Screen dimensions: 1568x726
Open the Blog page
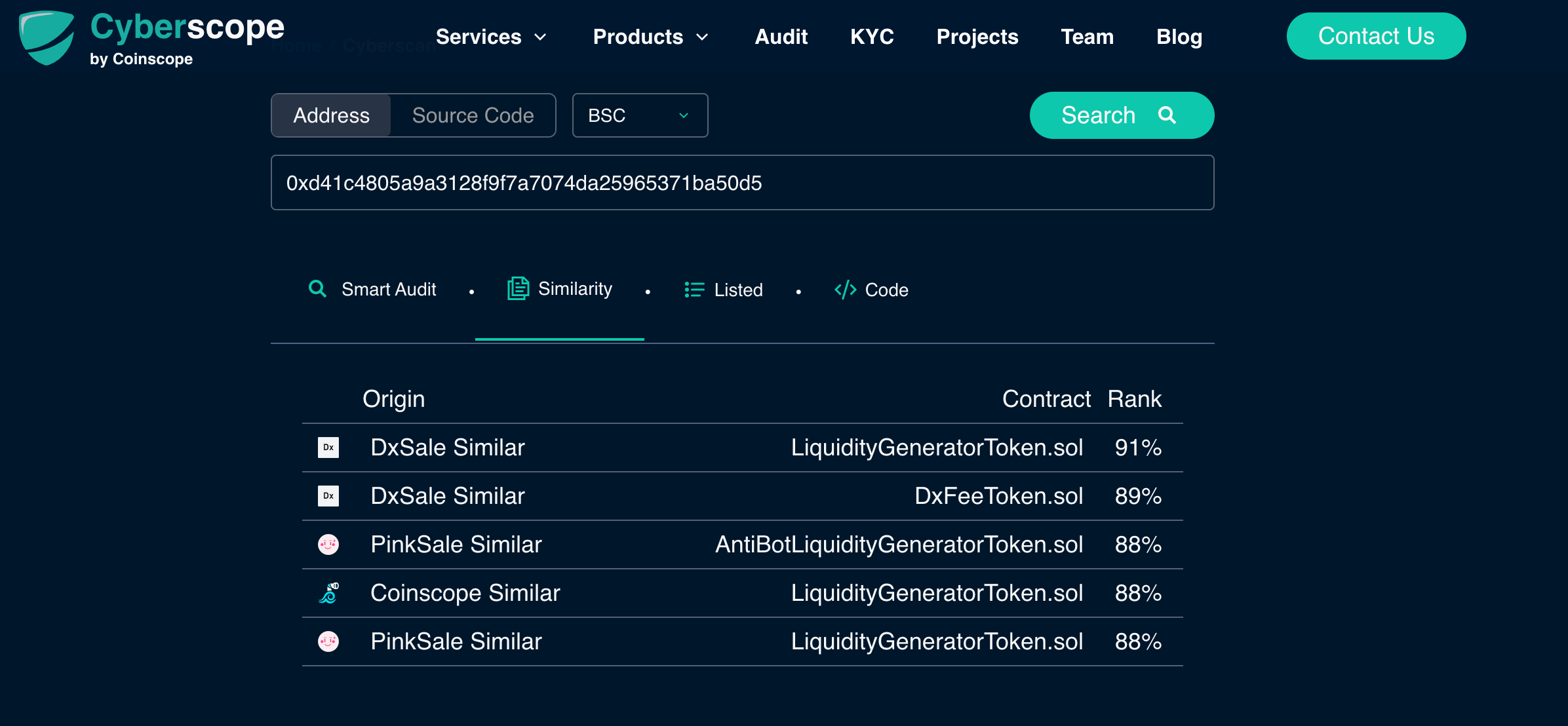[1179, 37]
